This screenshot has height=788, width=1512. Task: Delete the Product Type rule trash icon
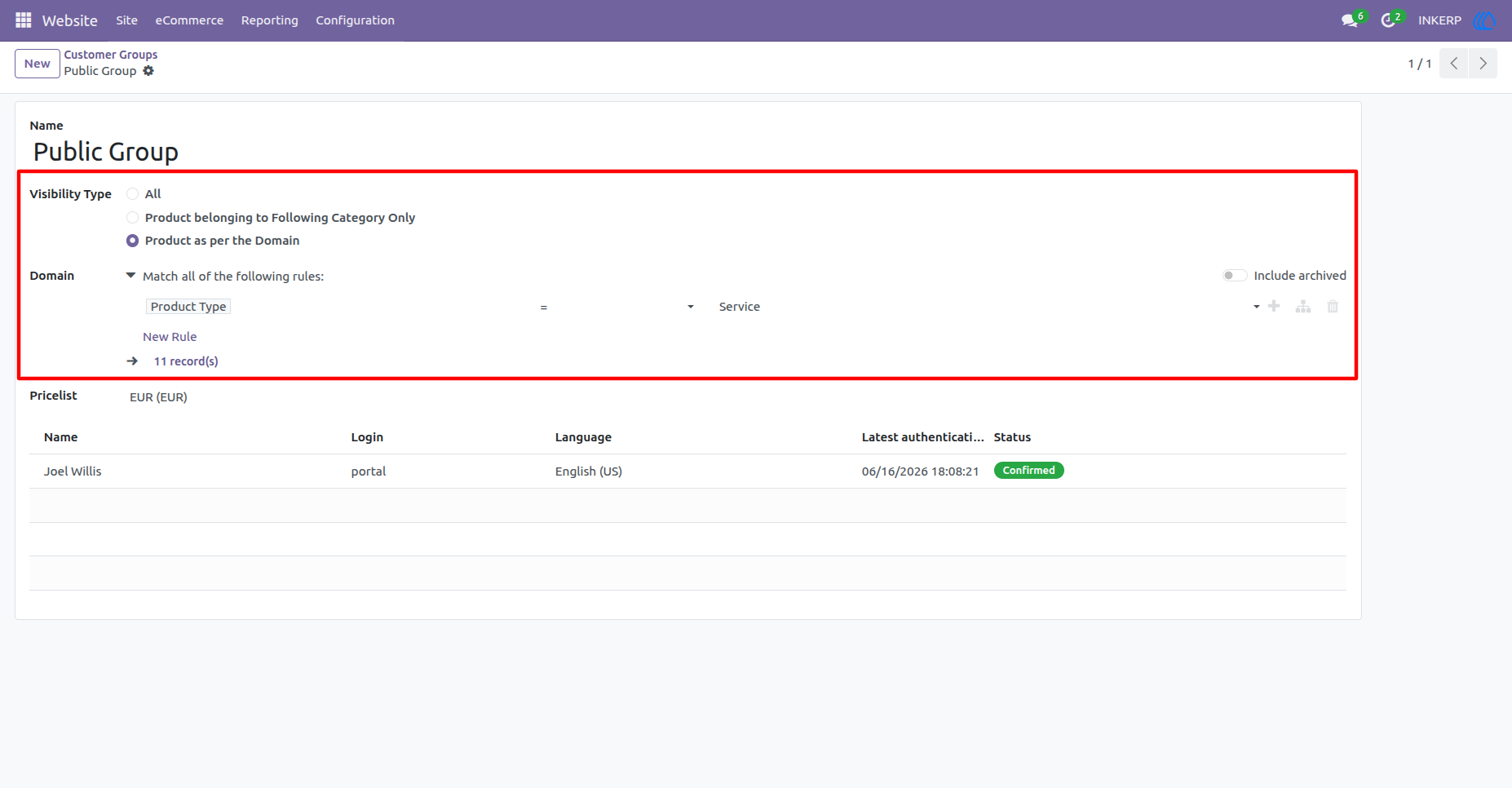click(x=1333, y=307)
